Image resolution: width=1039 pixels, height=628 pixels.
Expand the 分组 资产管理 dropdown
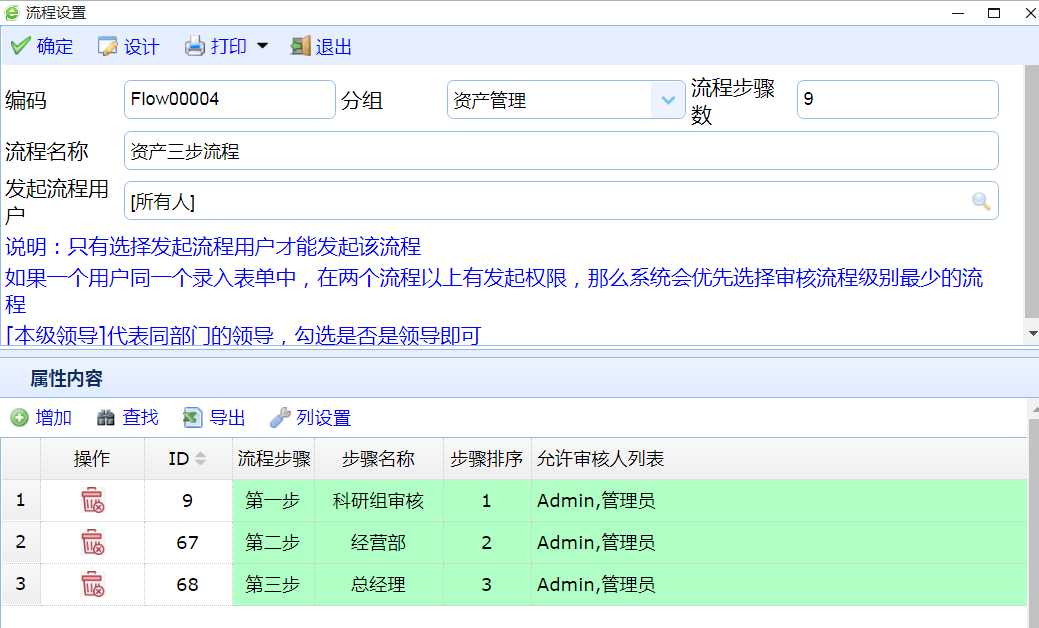point(668,100)
